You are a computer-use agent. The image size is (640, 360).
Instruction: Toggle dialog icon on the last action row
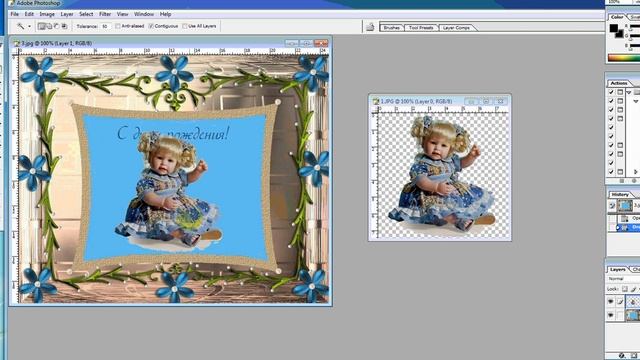(620, 172)
